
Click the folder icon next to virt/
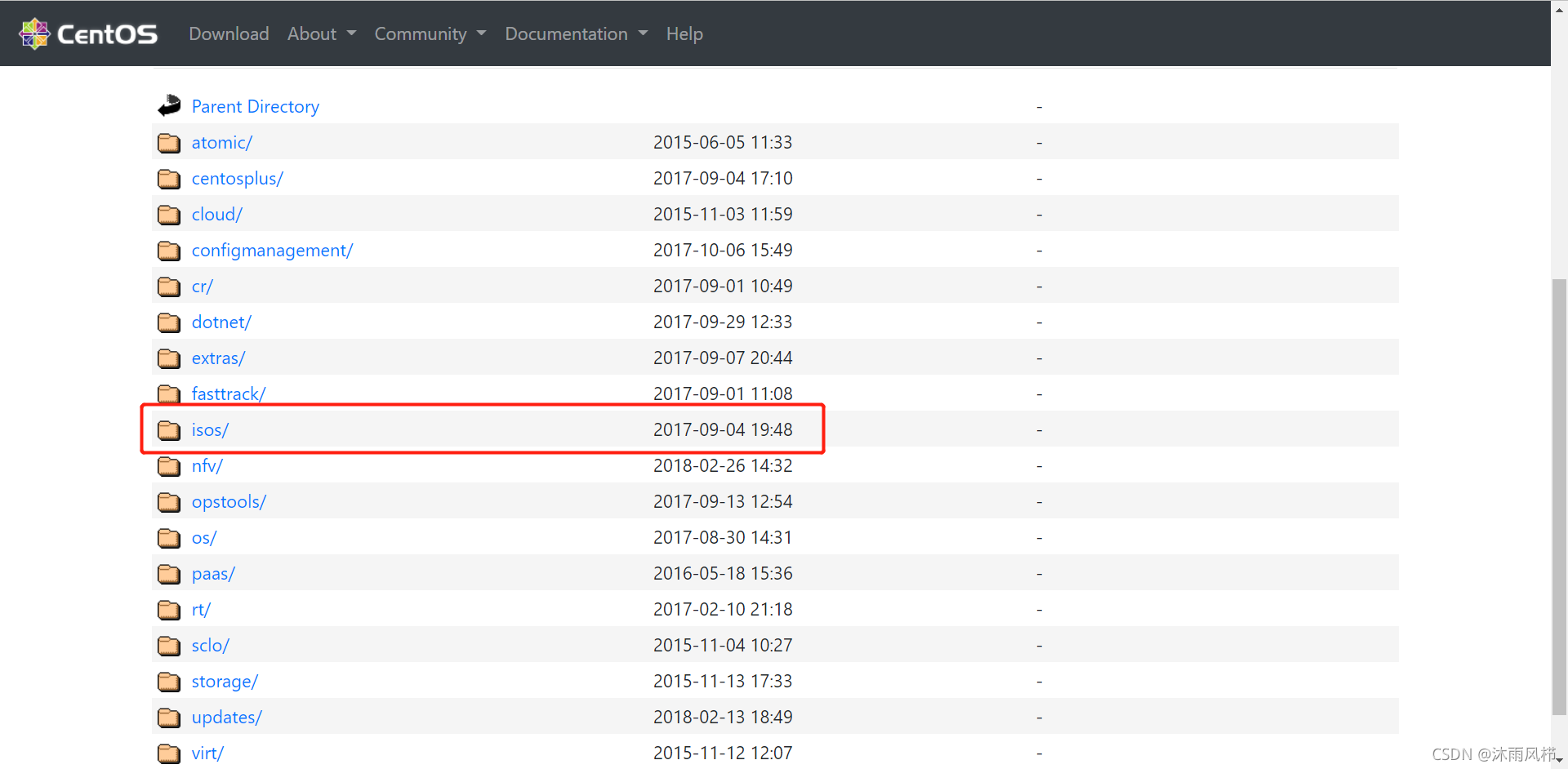tap(169, 753)
